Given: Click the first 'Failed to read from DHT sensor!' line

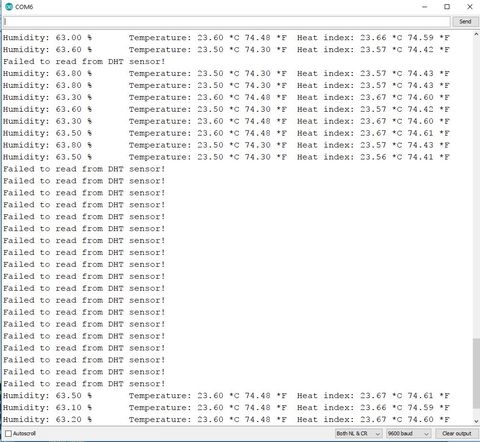Looking at the screenshot, I should 84,62.
